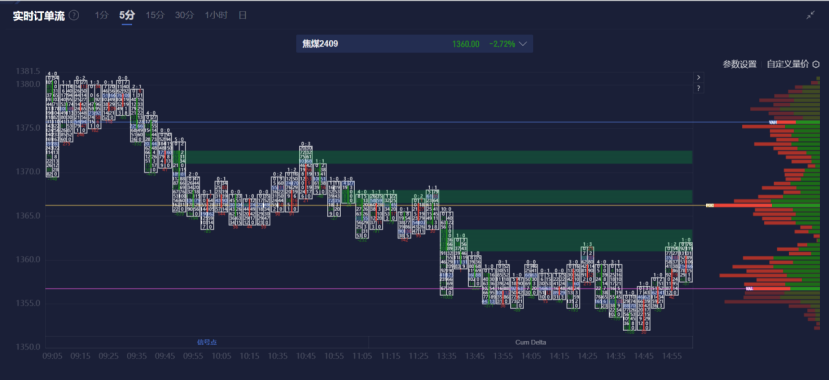Viewport: 829px width, 380px height.
Task: Click the ? help button beside chart
Action: click(698, 88)
